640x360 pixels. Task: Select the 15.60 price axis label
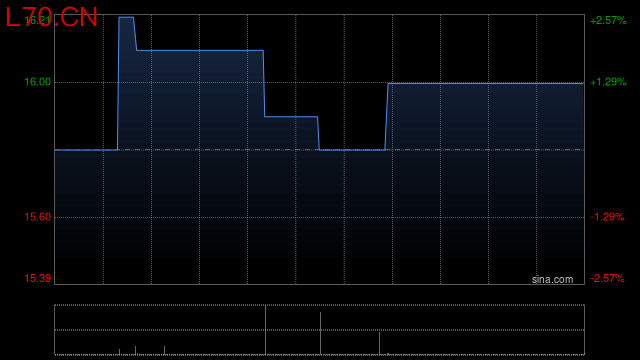tap(38, 217)
